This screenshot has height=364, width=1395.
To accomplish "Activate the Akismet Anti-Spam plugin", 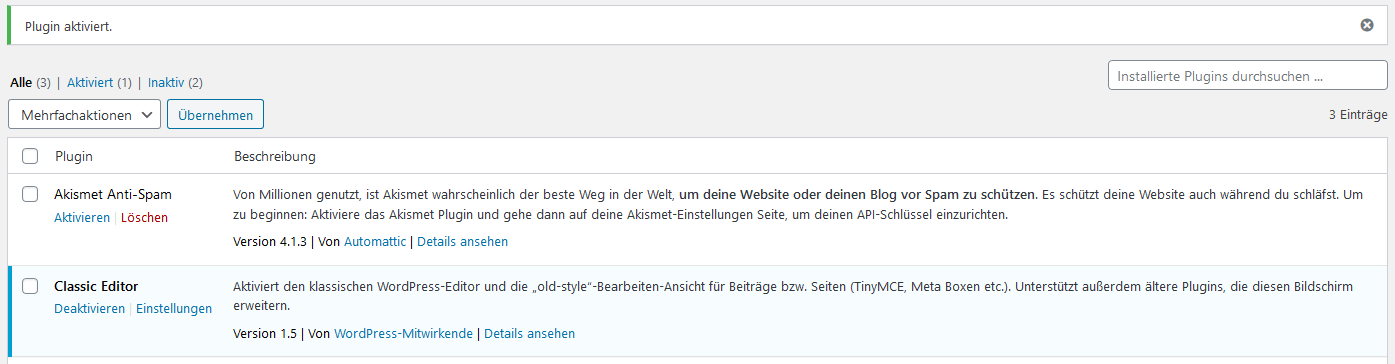I will (82, 217).
